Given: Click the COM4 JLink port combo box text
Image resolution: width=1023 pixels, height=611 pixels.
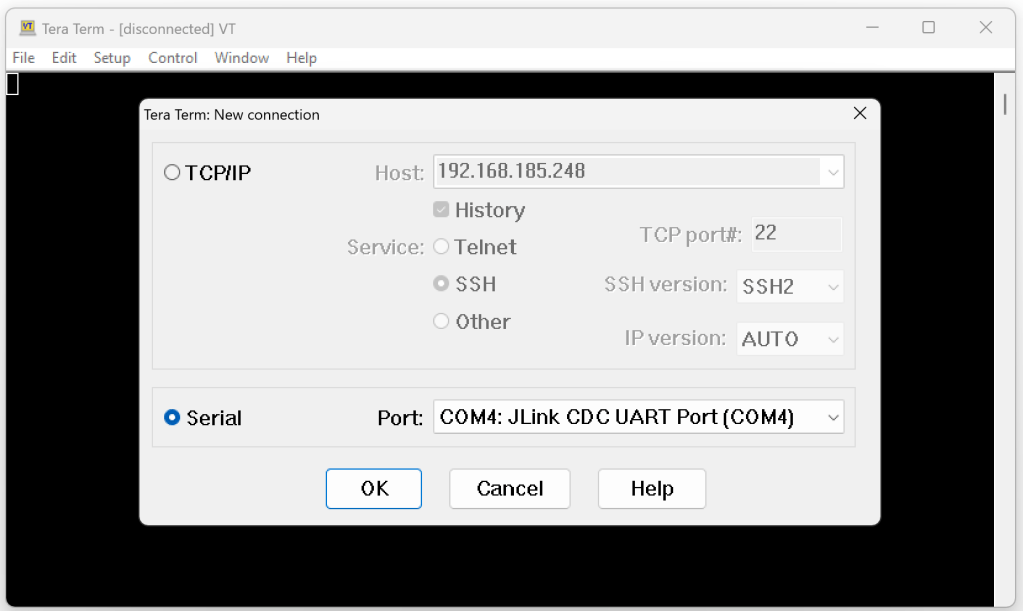Looking at the screenshot, I should 617,418.
